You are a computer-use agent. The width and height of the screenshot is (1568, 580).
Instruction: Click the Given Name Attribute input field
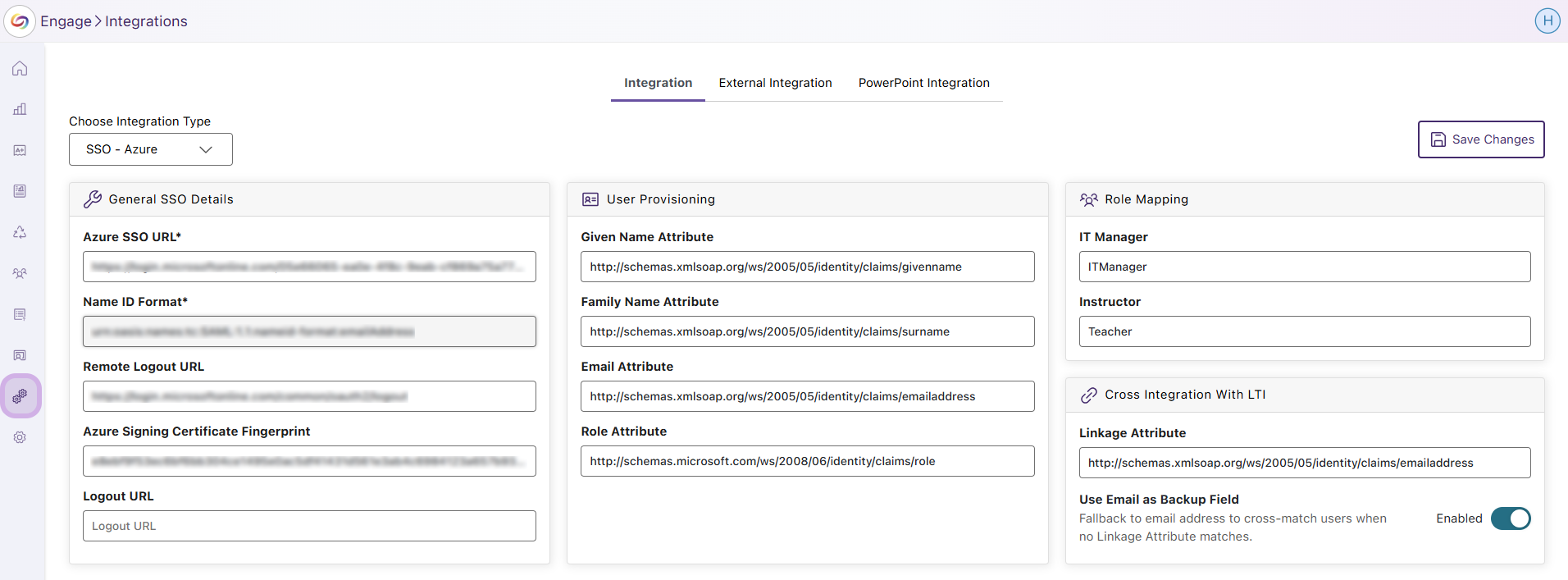808,267
